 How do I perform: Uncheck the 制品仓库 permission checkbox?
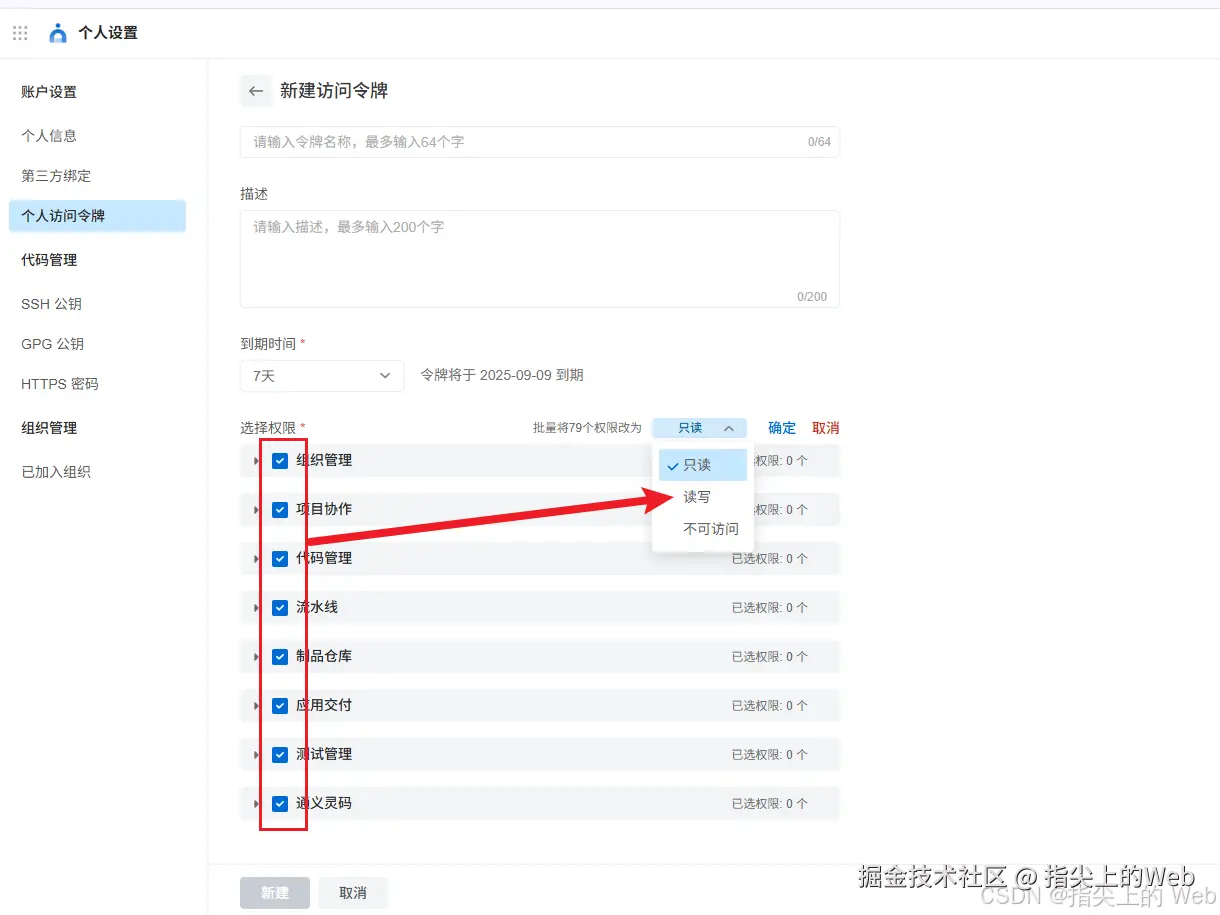280,656
